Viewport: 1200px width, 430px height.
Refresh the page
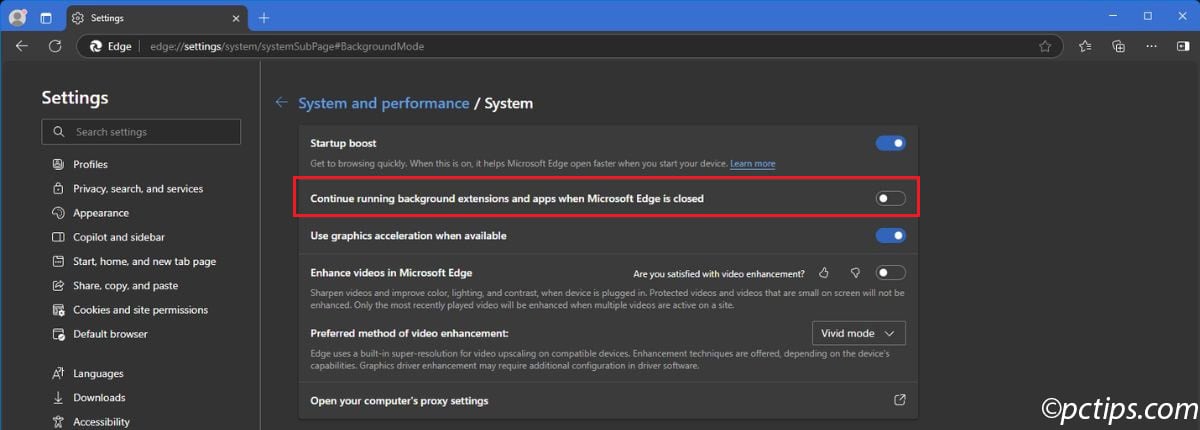[55, 46]
